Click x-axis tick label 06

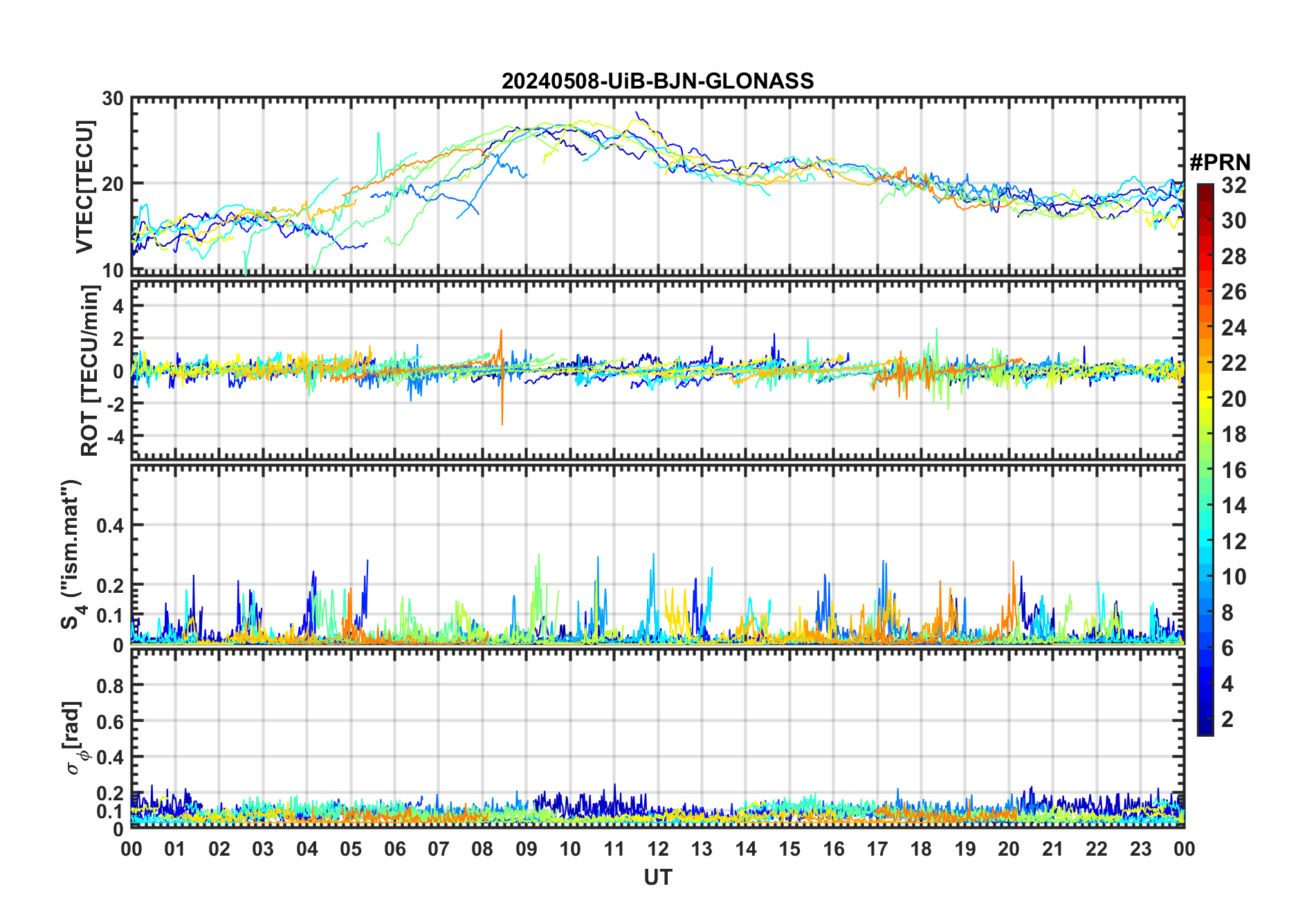395,849
